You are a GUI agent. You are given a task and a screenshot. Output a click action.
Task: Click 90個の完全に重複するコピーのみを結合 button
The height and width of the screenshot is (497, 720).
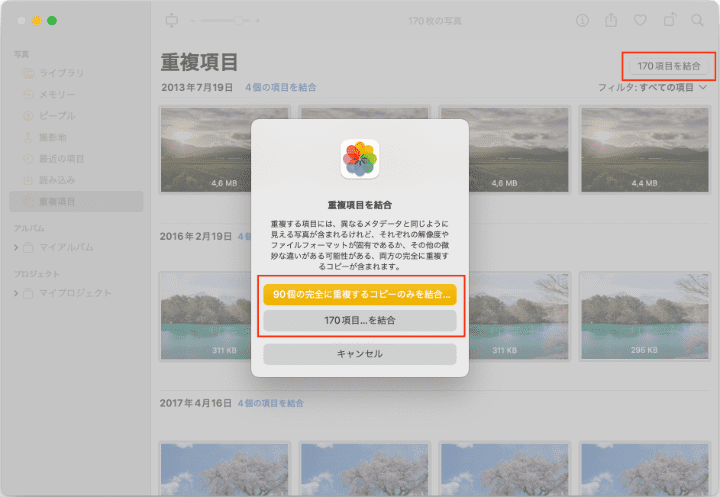(360, 294)
